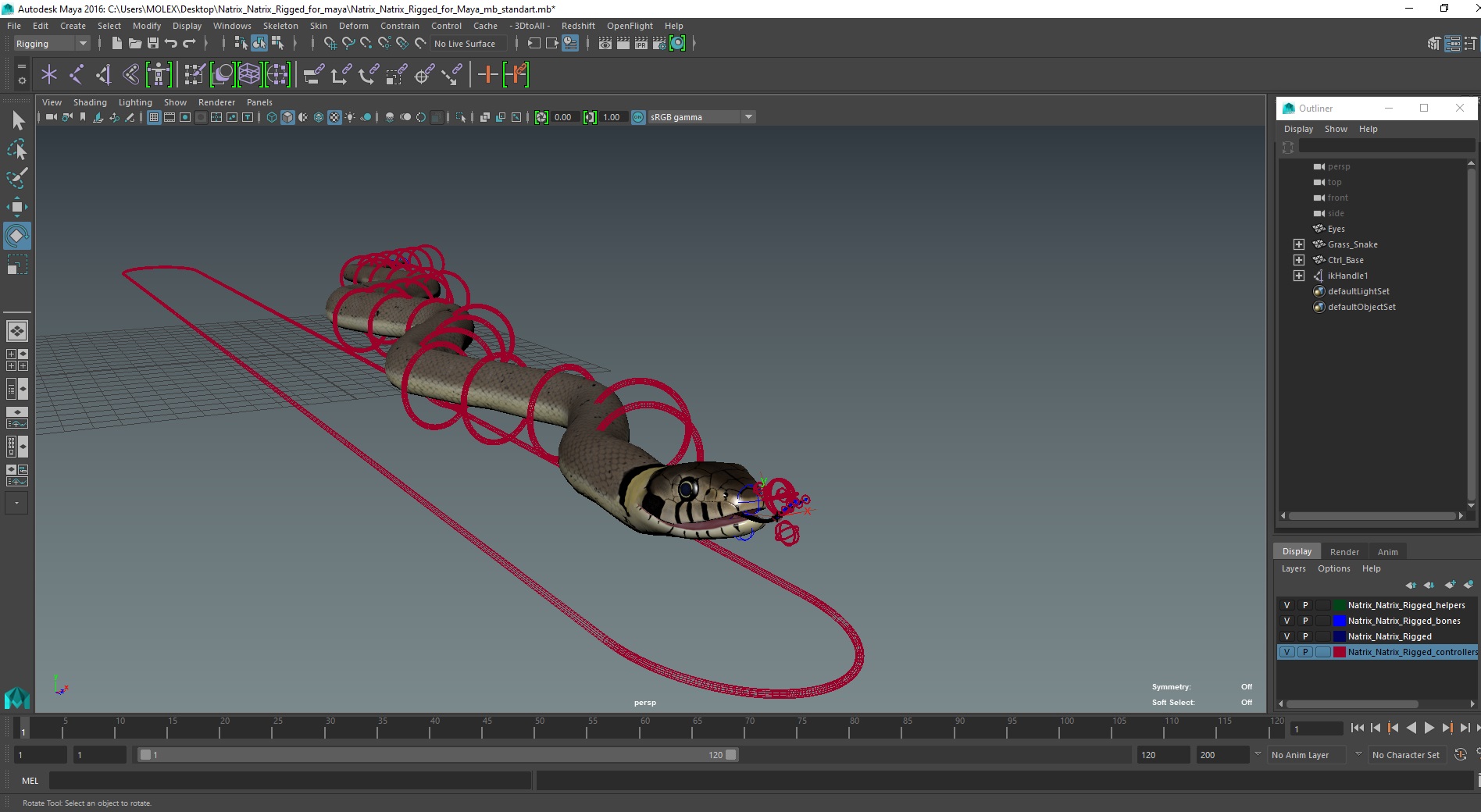
Task: Redo action arrow icon
Action: (189, 44)
